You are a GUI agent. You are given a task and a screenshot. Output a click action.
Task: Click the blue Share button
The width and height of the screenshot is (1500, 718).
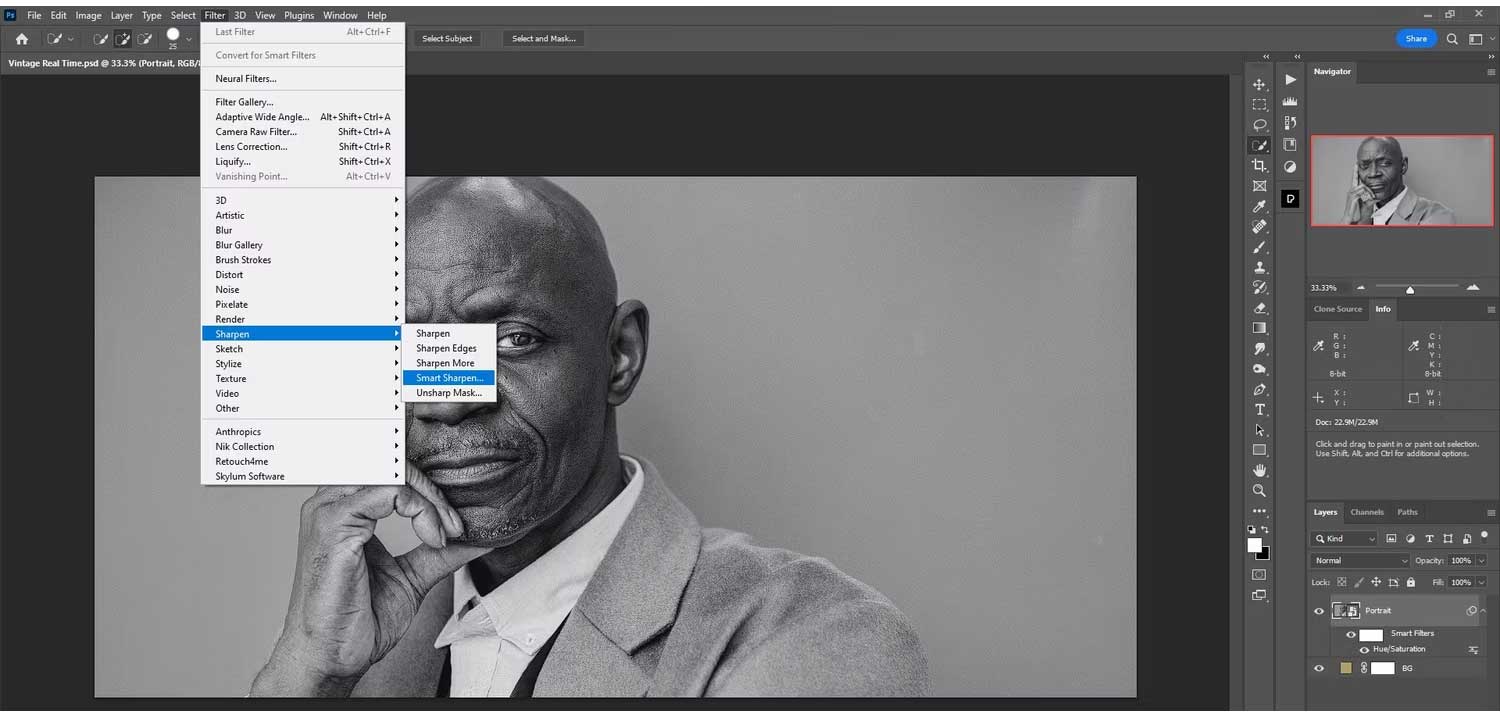1416,39
